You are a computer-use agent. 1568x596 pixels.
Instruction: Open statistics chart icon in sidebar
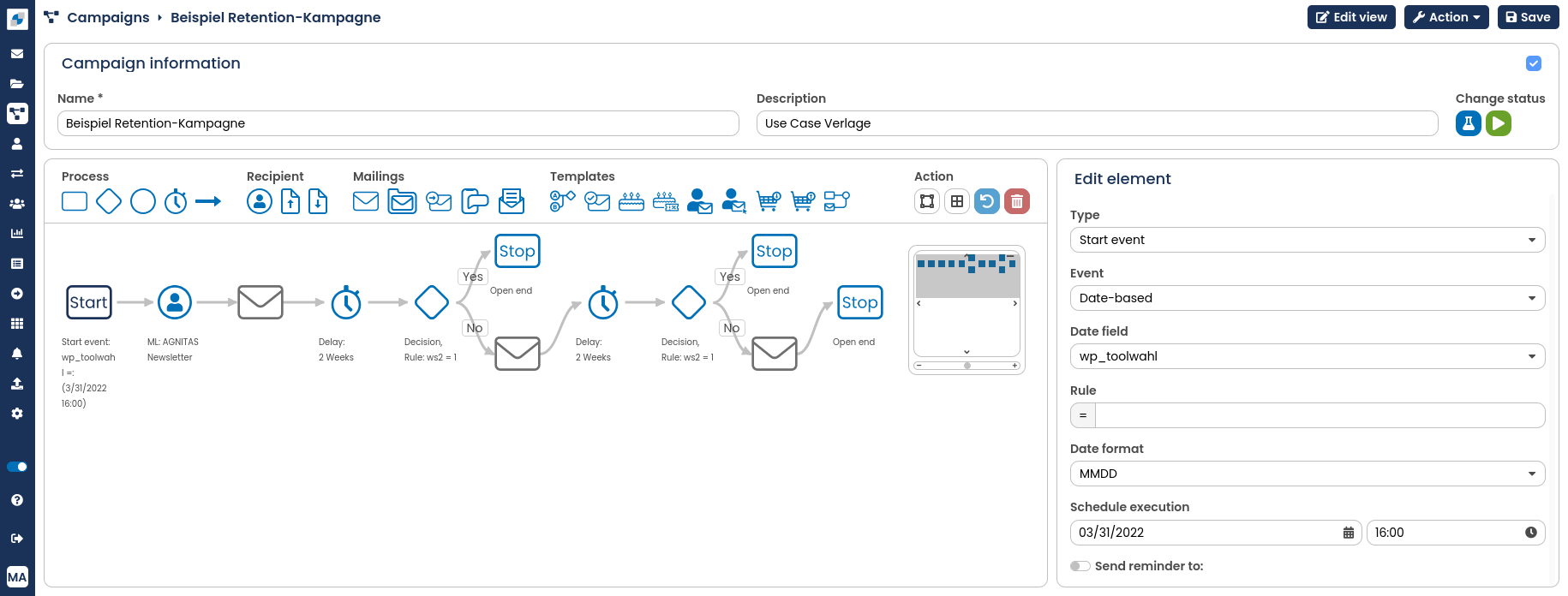(17, 234)
